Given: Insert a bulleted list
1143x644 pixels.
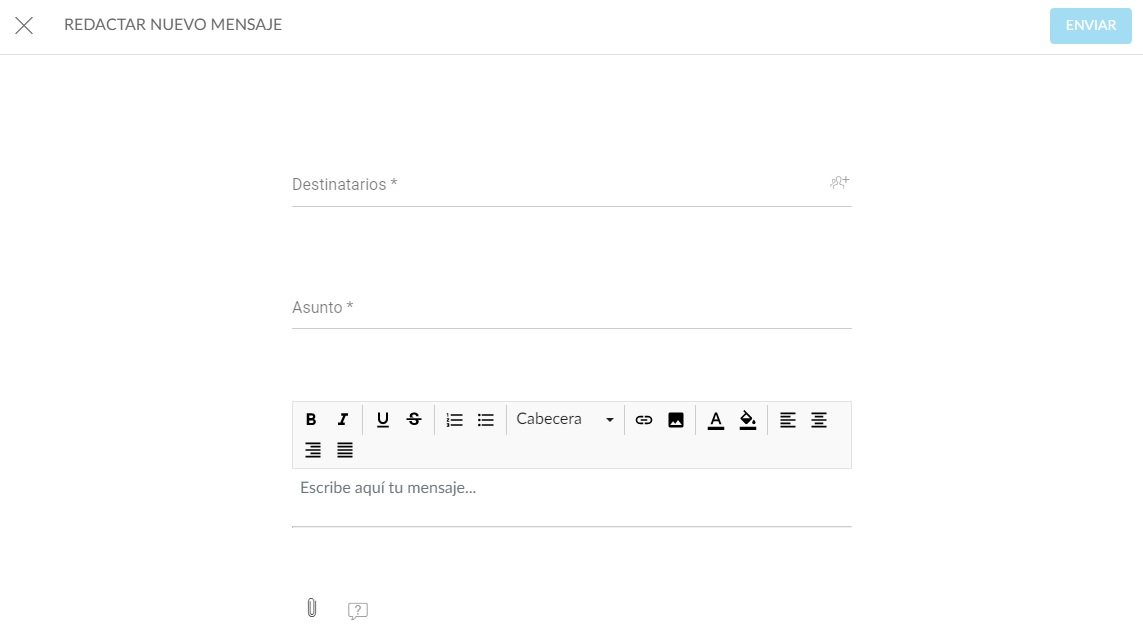Looking at the screenshot, I should (486, 420).
